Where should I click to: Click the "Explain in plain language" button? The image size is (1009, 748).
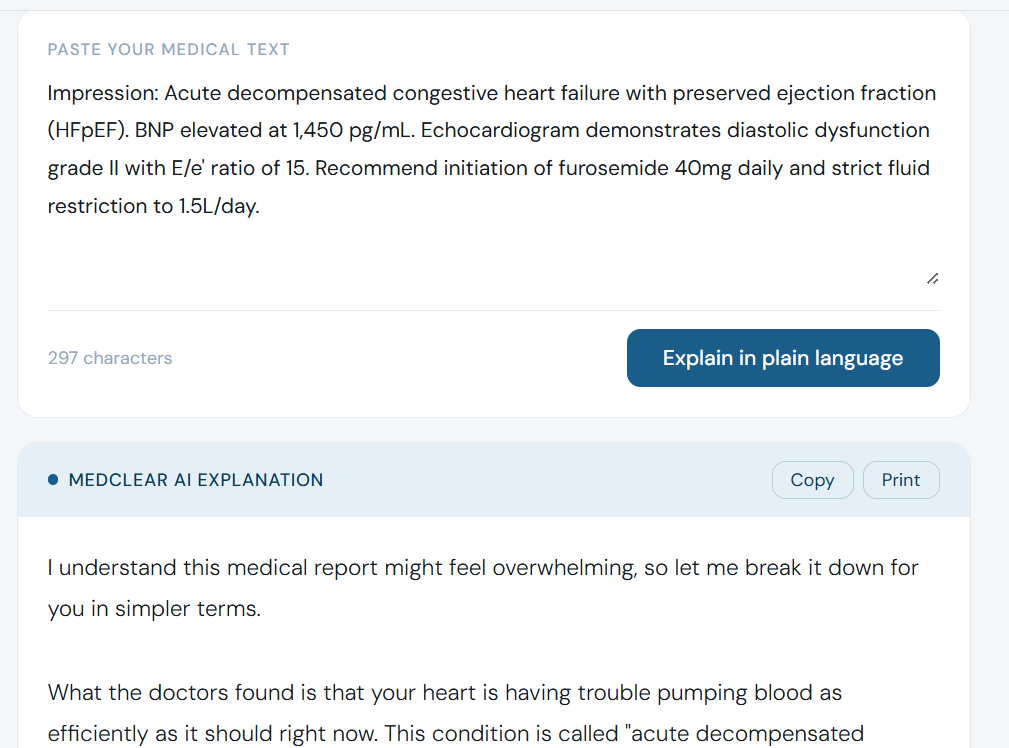pyautogui.click(x=782, y=357)
